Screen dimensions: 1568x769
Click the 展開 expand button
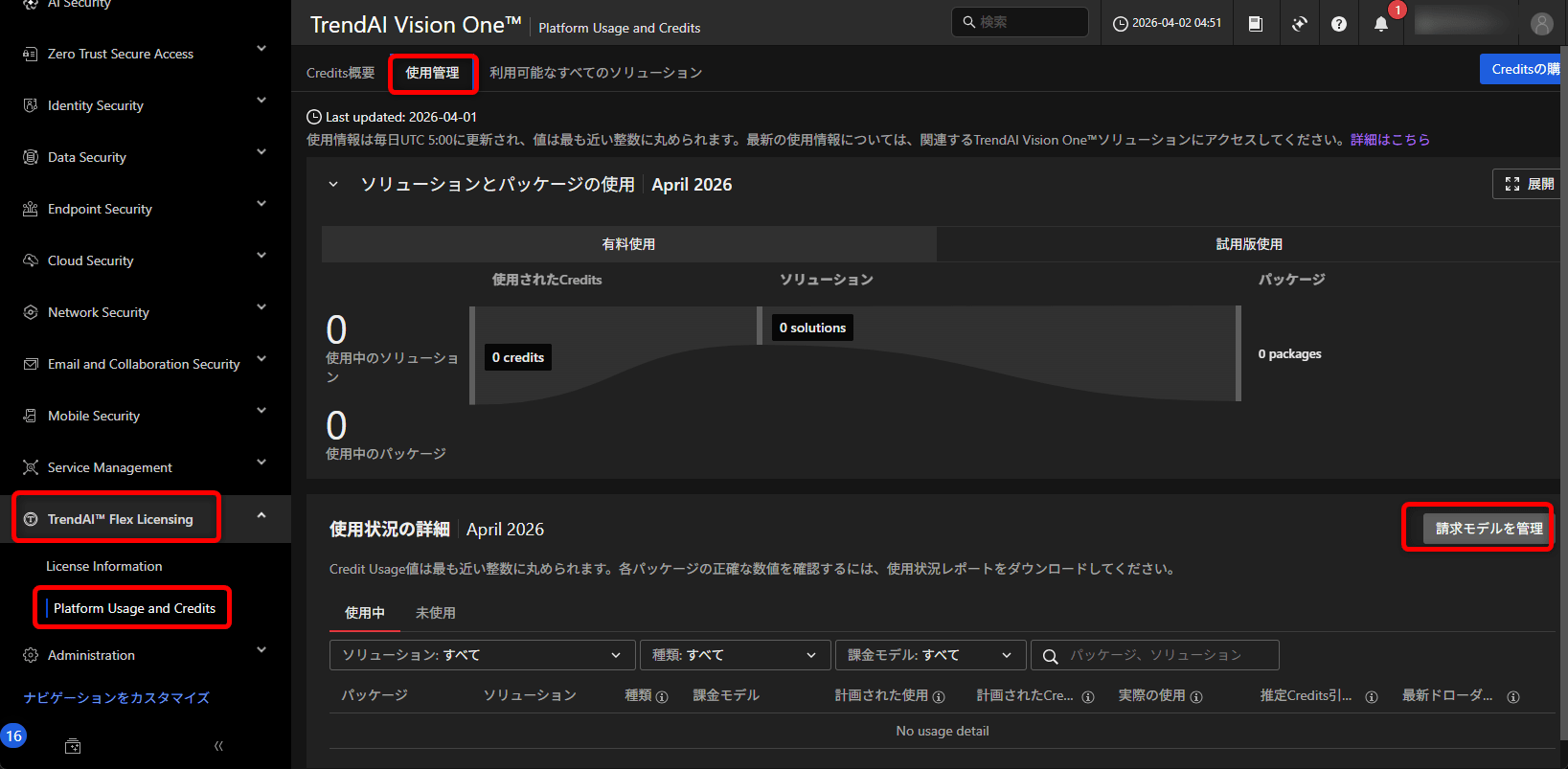tap(1529, 184)
